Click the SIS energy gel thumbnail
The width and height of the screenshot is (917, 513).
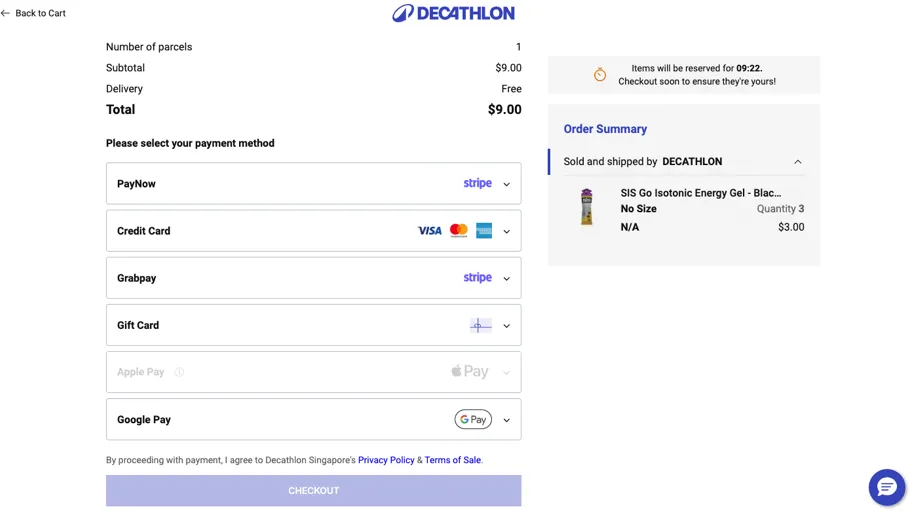point(586,208)
